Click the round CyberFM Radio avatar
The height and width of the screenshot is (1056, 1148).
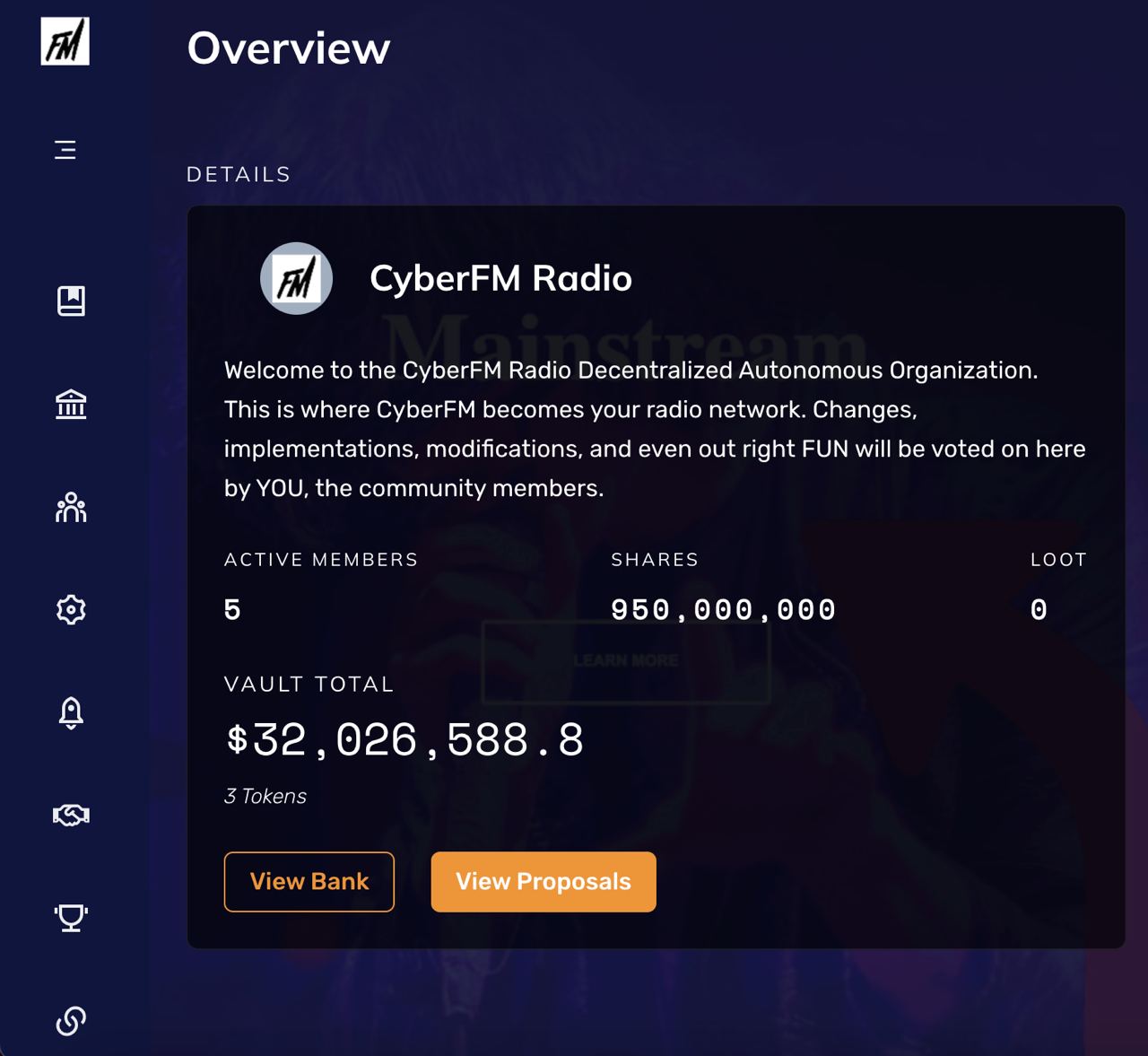[296, 278]
